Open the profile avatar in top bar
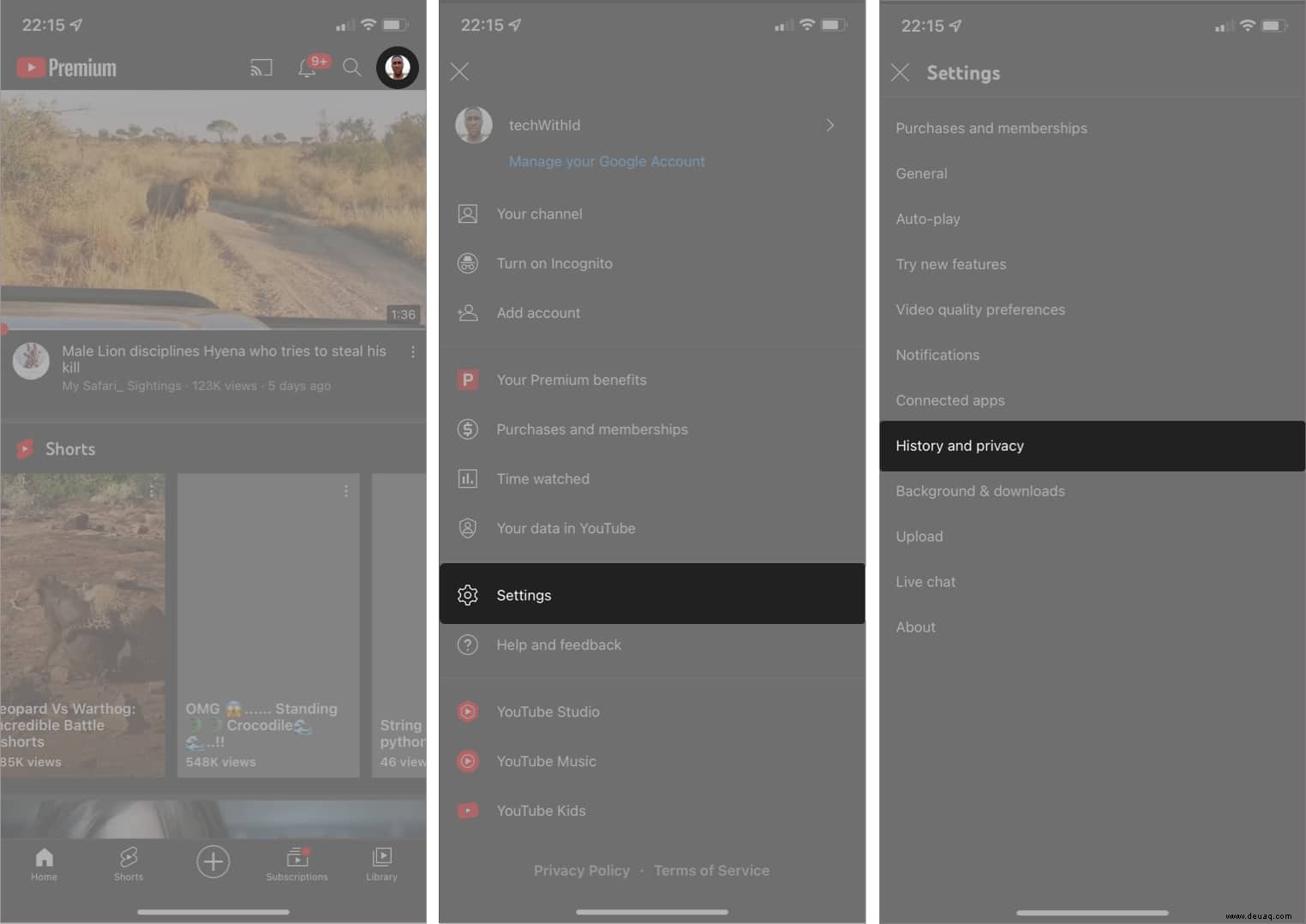Screen dimensions: 1306x924 click(x=398, y=67)
